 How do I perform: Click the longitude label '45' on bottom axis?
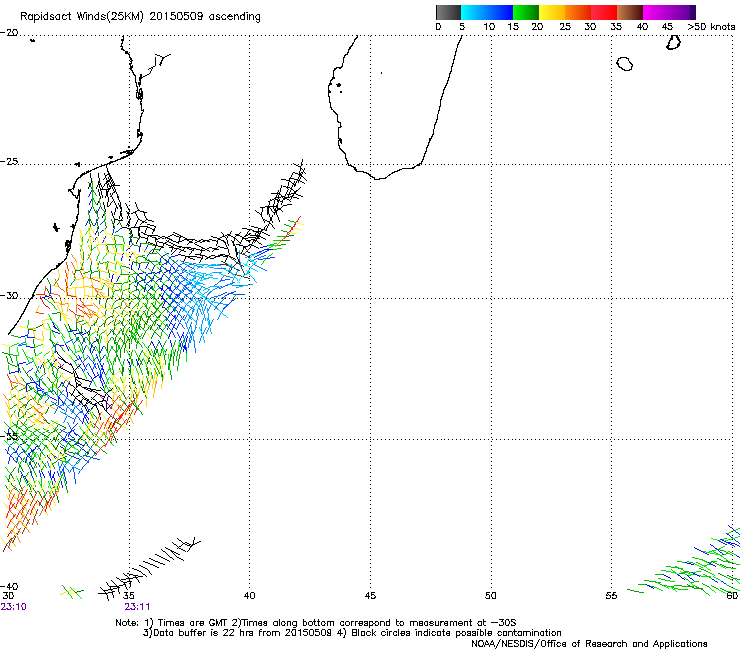[370, 596]
